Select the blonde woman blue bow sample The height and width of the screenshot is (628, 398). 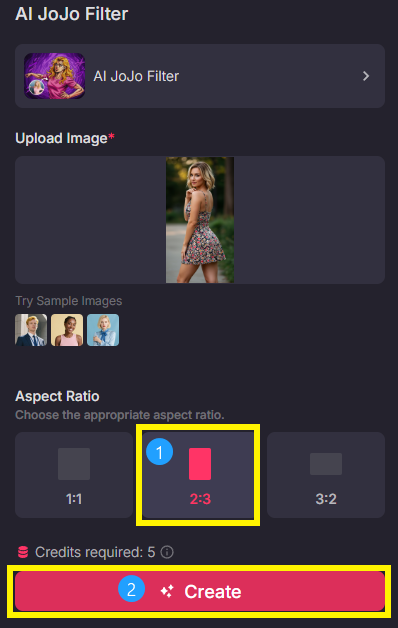tap(103, 330)
